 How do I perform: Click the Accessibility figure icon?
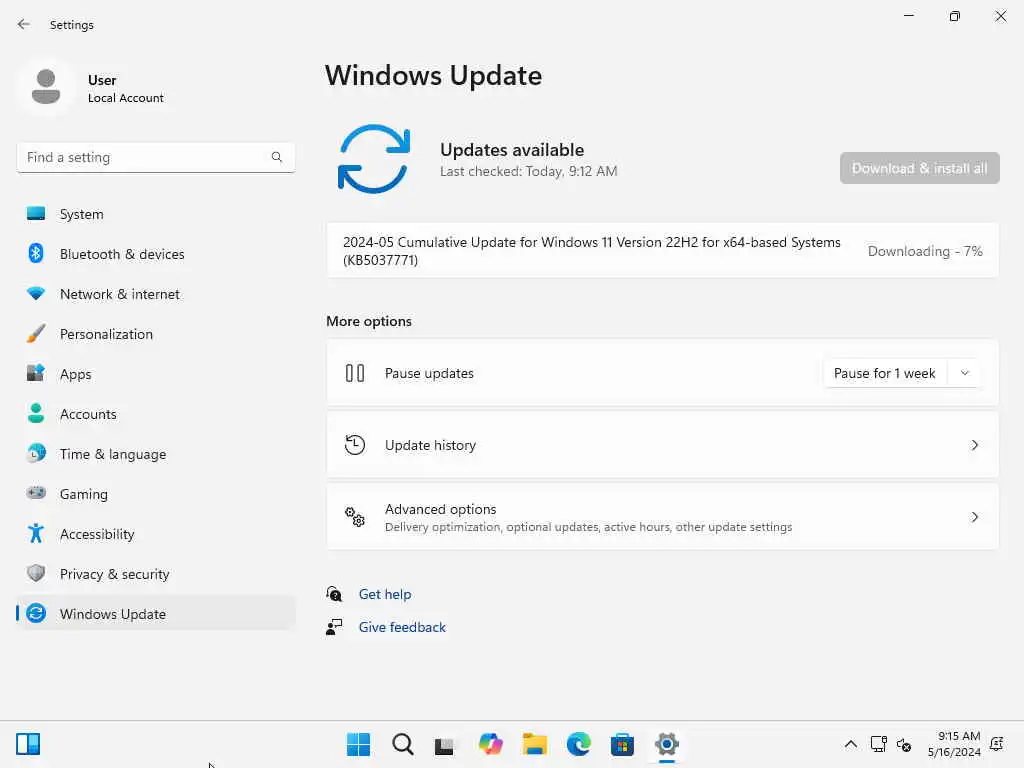pos(36,534)
